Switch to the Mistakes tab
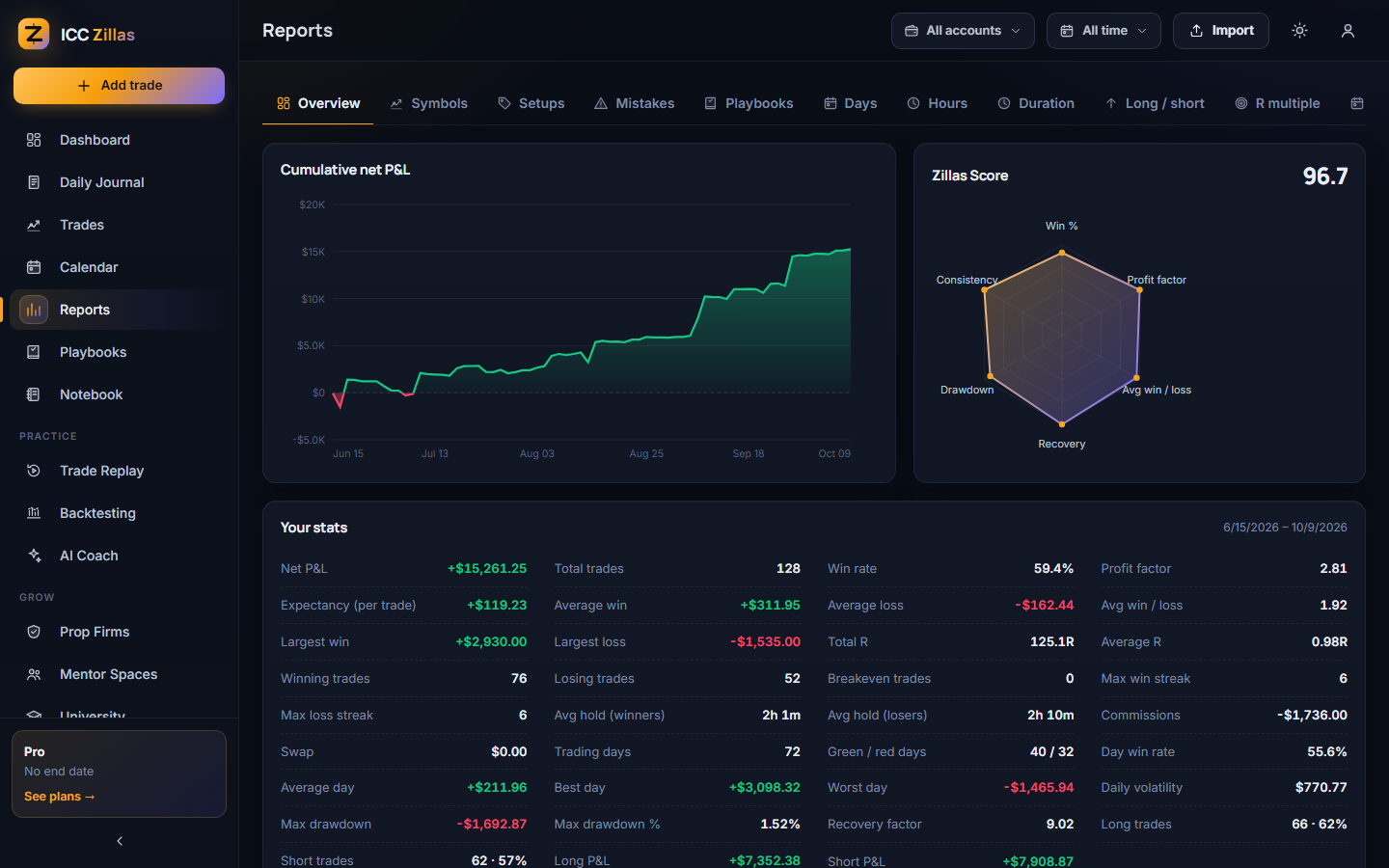1389x868 pixels. click(x=635, y=103)
